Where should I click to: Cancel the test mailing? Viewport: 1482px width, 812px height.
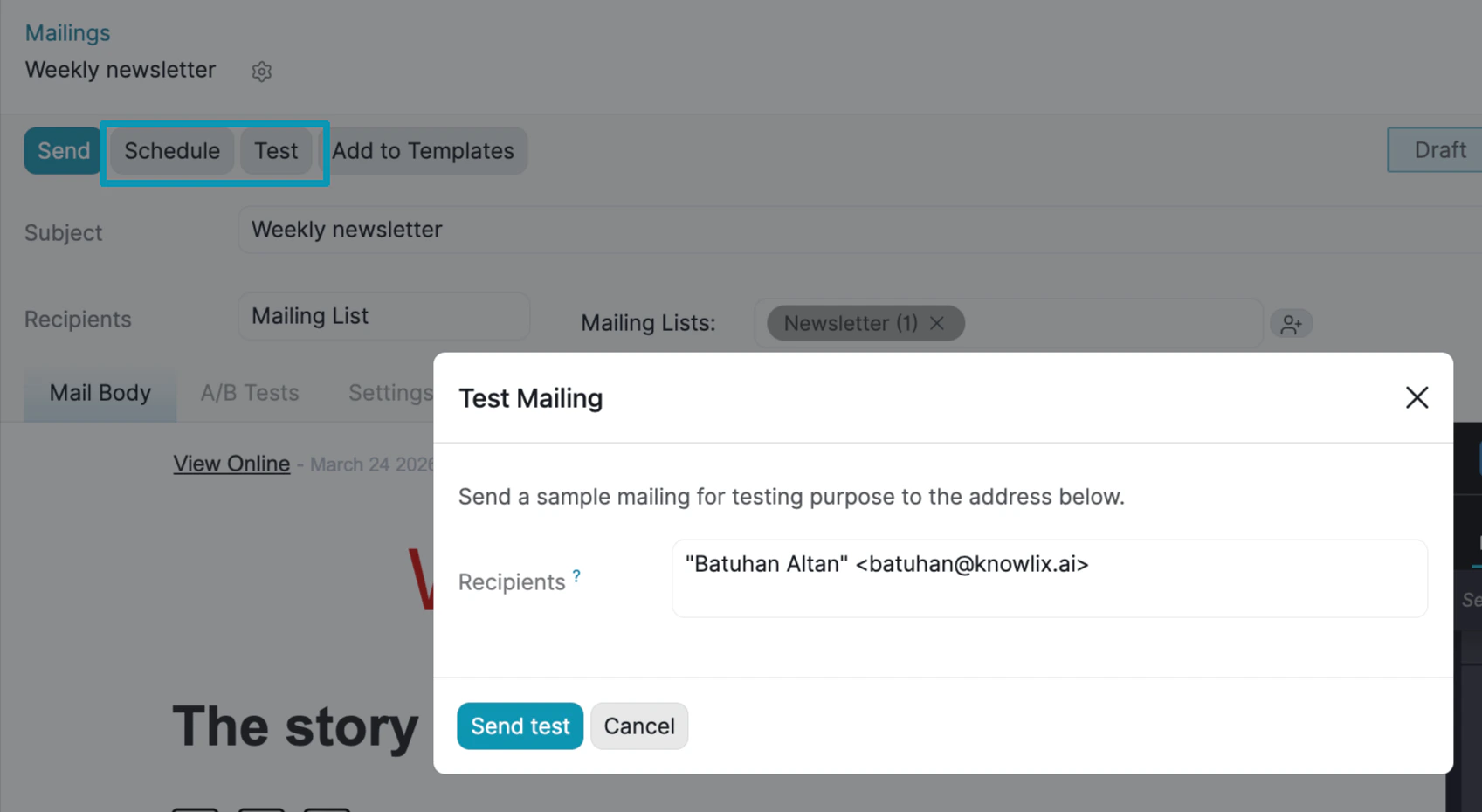(639, 726)
